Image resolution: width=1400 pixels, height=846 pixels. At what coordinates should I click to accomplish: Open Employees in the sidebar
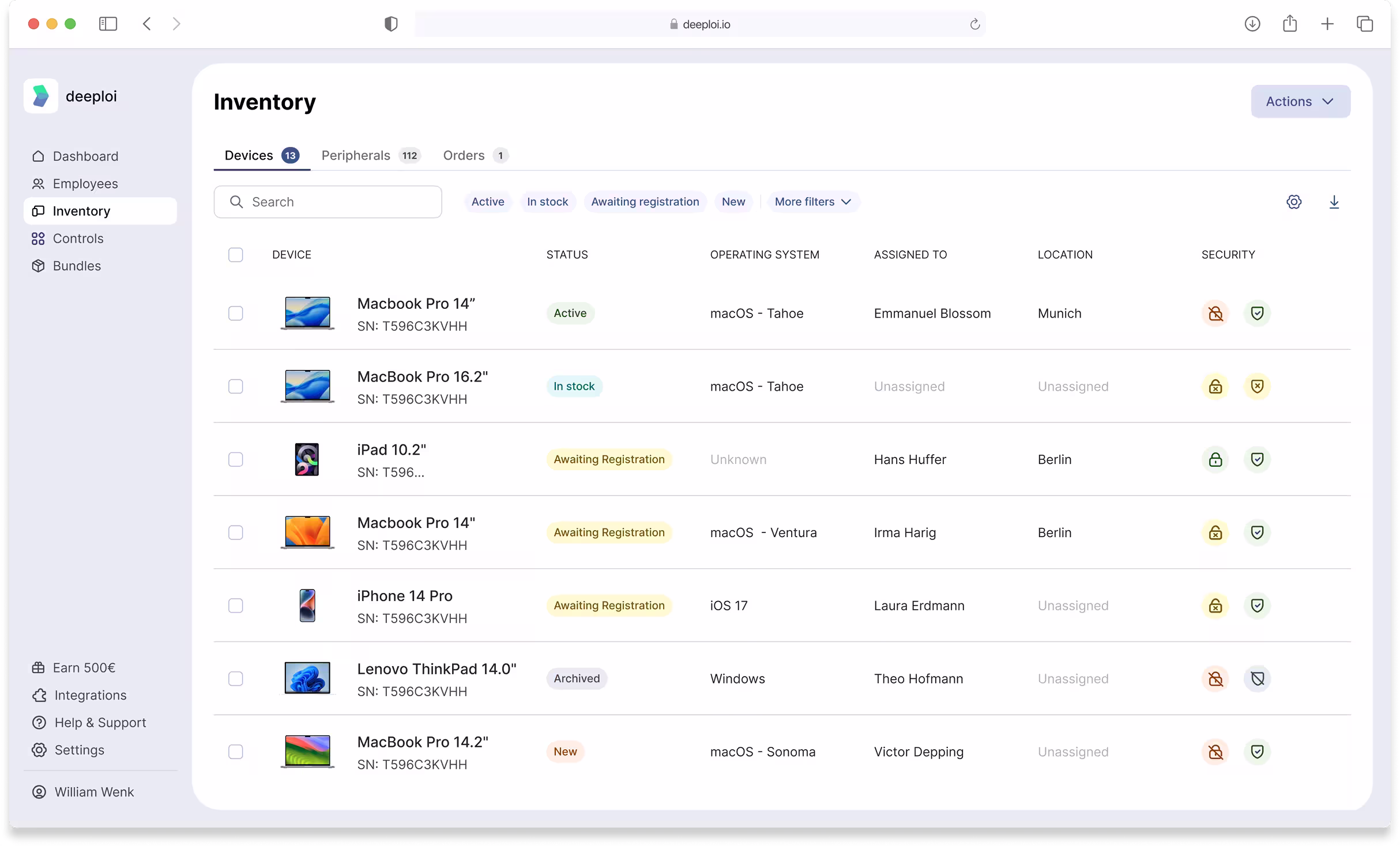[100, 184]
